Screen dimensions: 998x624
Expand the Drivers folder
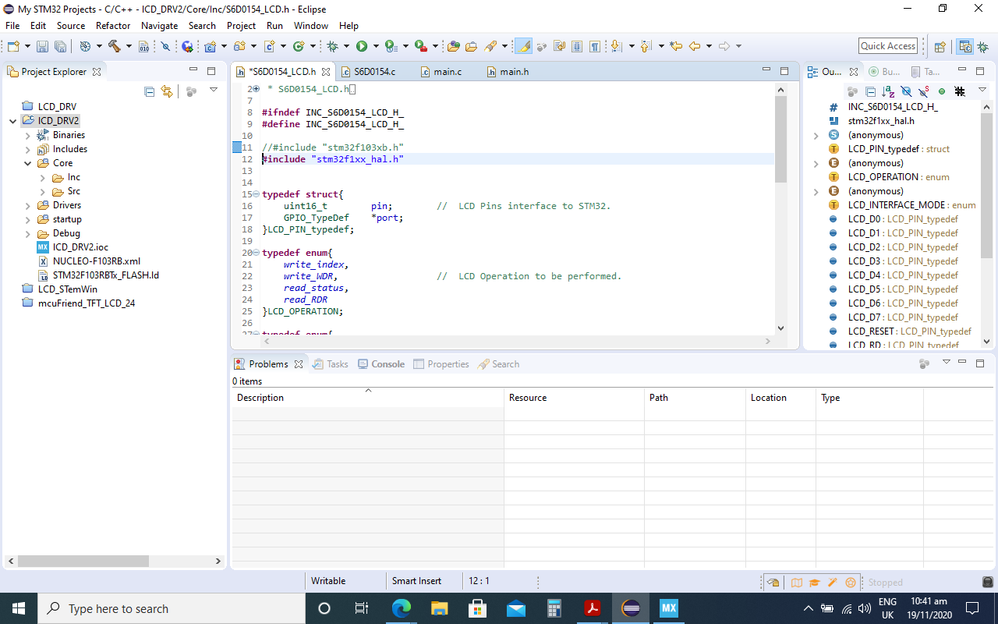point(28,205)
